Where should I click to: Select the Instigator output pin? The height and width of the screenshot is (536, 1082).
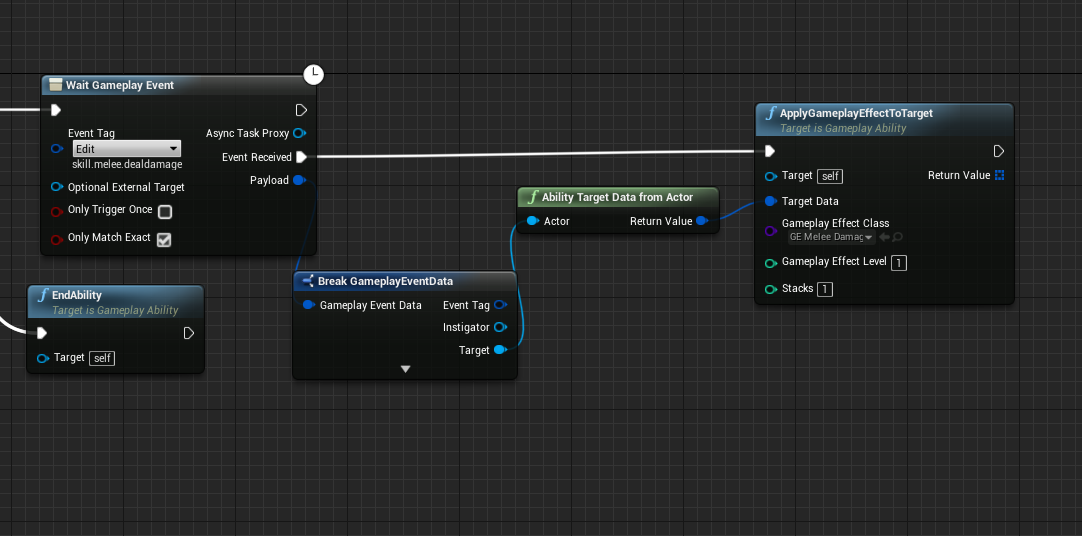point(501,327)
